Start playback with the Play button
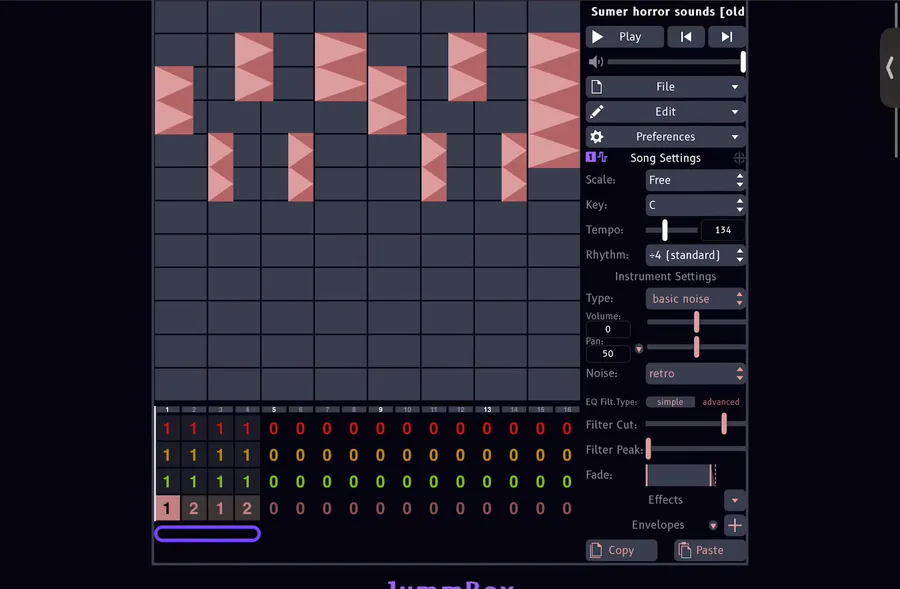Viewport: 900px width, 589px height. (x=624, y=37)
